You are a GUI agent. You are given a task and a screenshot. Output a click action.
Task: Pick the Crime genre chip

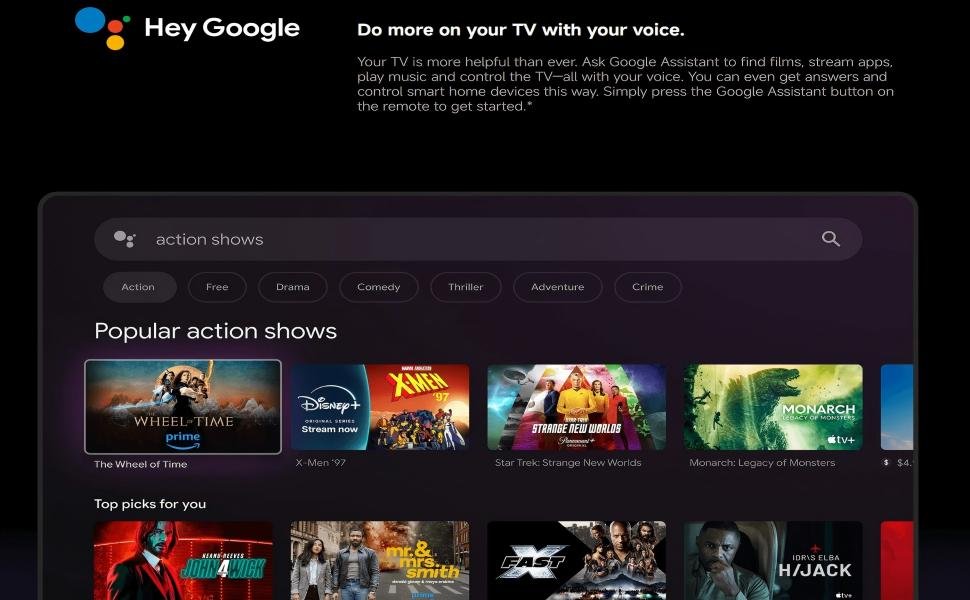click(648, 287)
